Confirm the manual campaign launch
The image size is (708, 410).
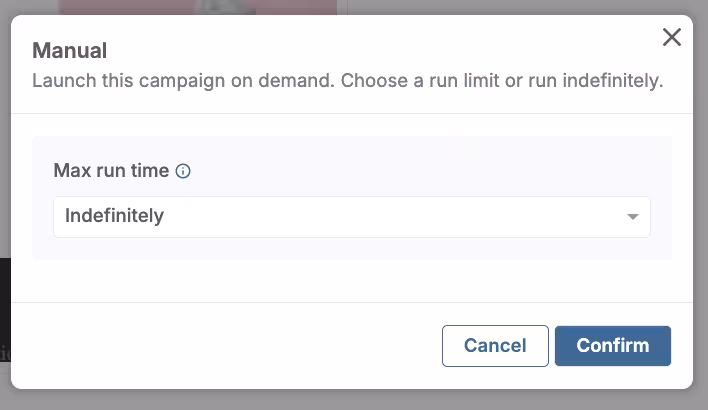(612, 346)
